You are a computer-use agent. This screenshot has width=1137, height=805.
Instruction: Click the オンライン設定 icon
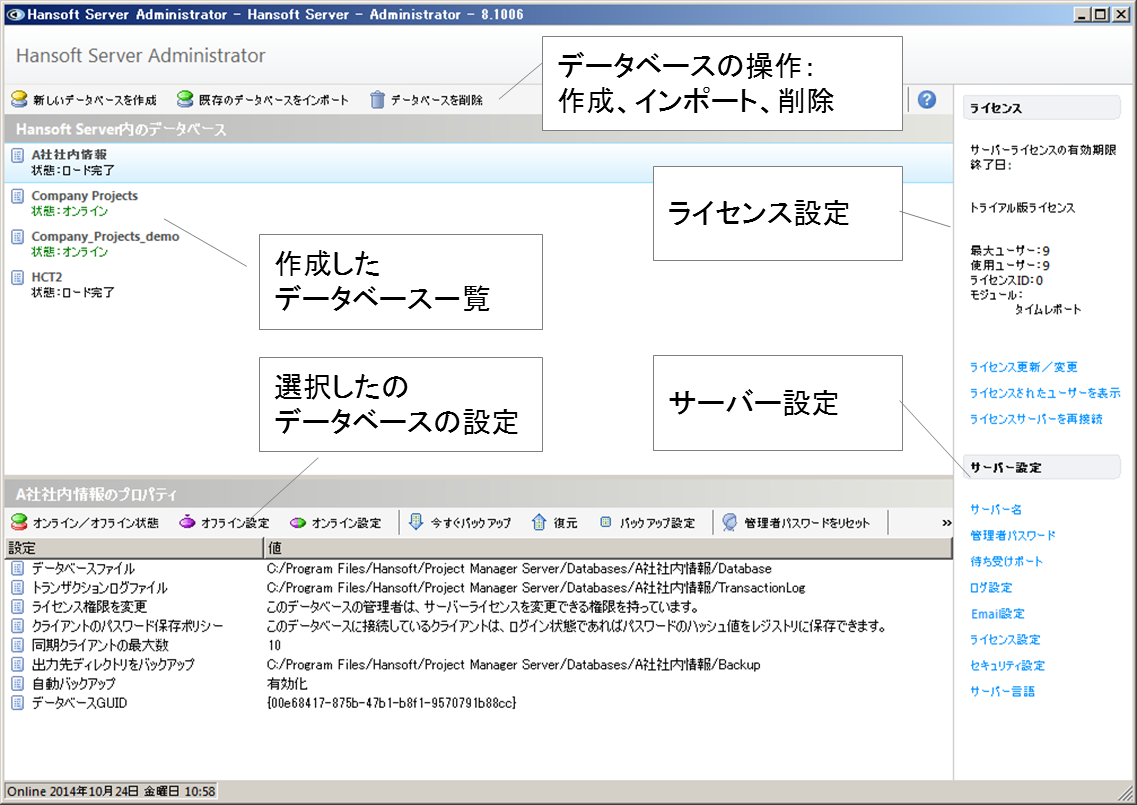point(297,522)
